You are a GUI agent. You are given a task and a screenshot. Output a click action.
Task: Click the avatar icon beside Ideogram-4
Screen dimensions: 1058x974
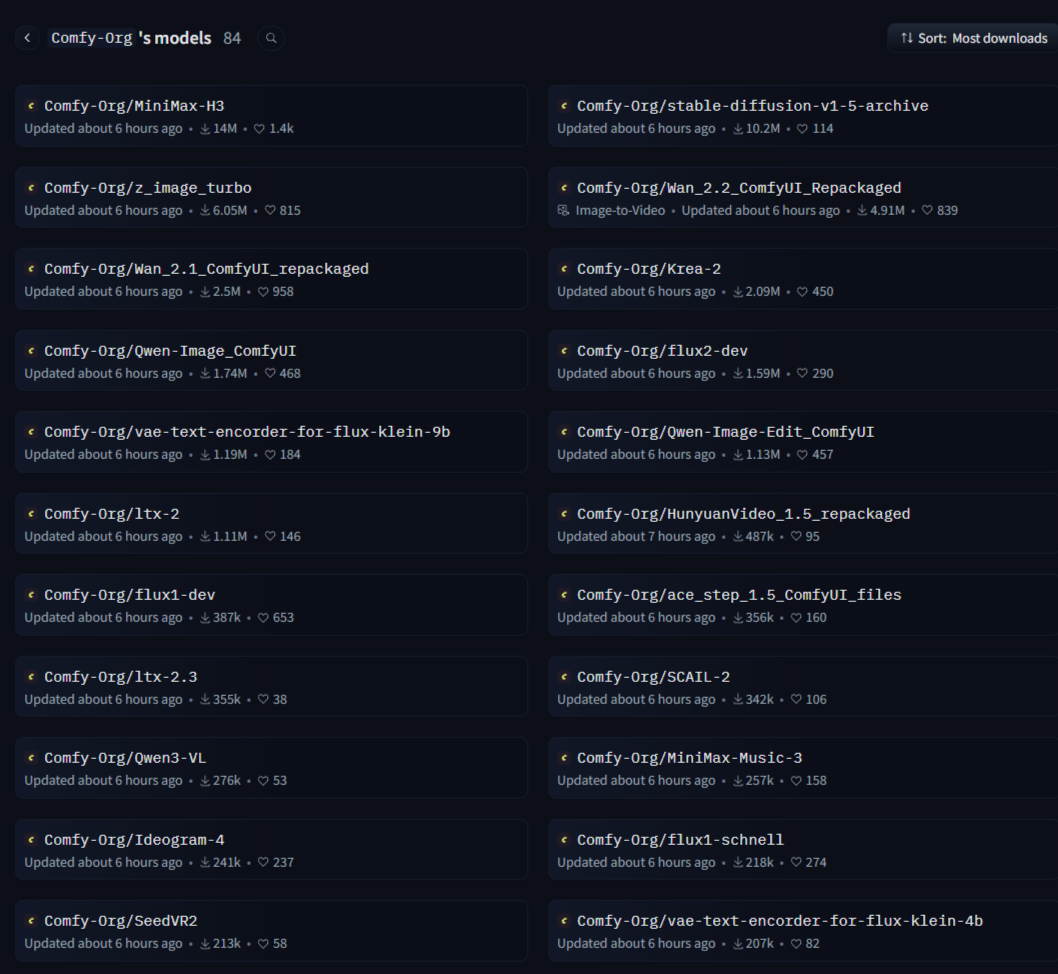click(31, 840)
